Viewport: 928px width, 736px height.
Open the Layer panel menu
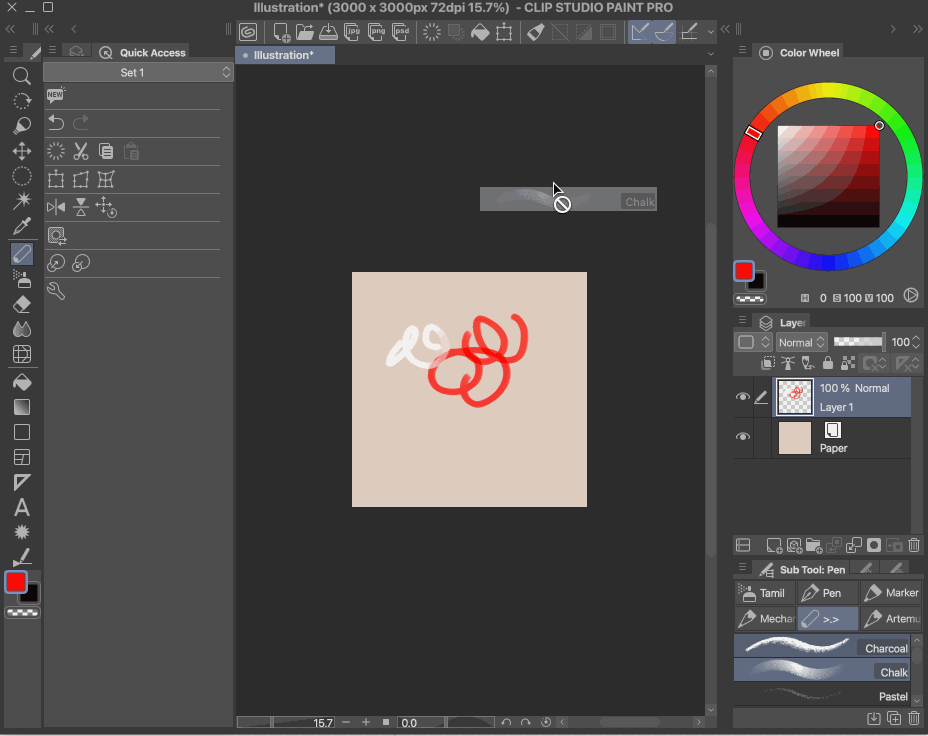pos(742,320)
